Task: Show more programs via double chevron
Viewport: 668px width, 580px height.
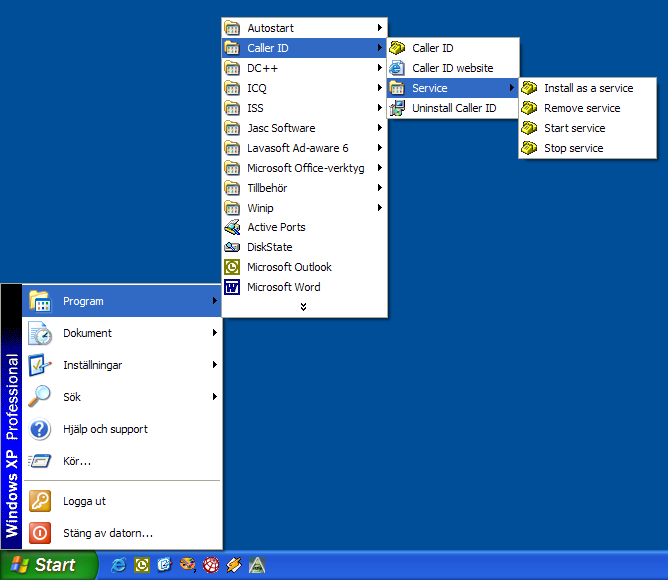Action: (303, 307)
